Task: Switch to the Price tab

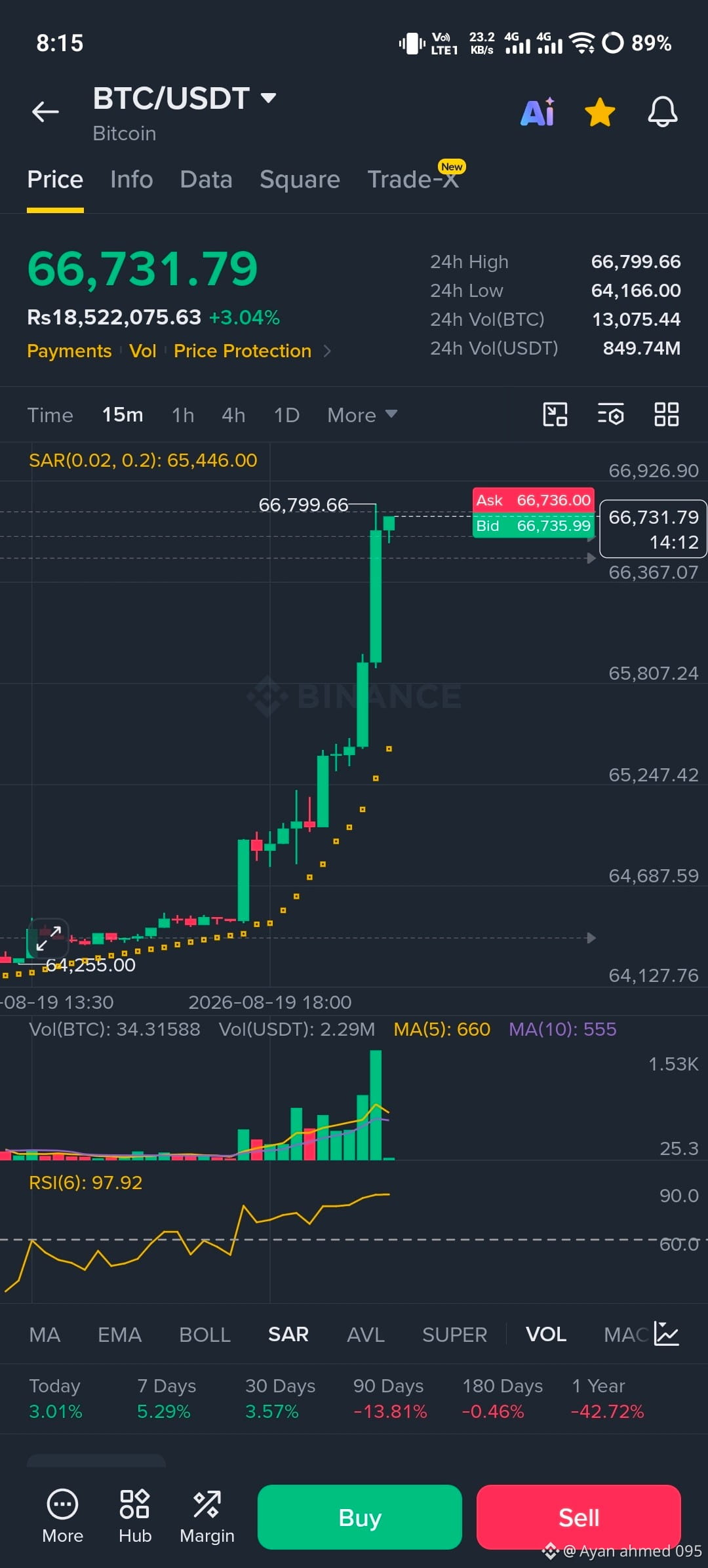Action: (55, 179)
